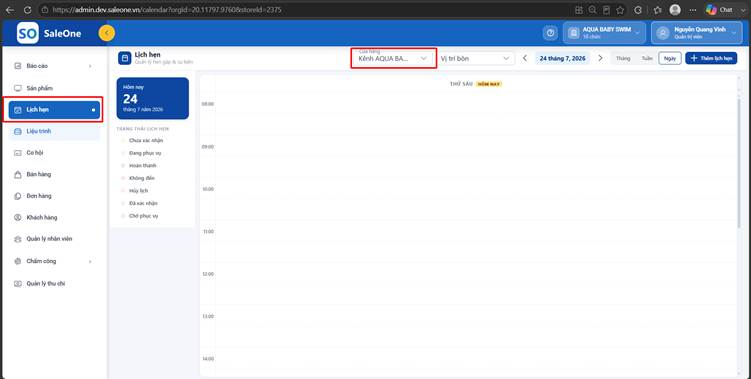Viewport: 751px width, 379px height.
Task: Add this page to browser favorites with the star
Action: [x=620, y=10]
